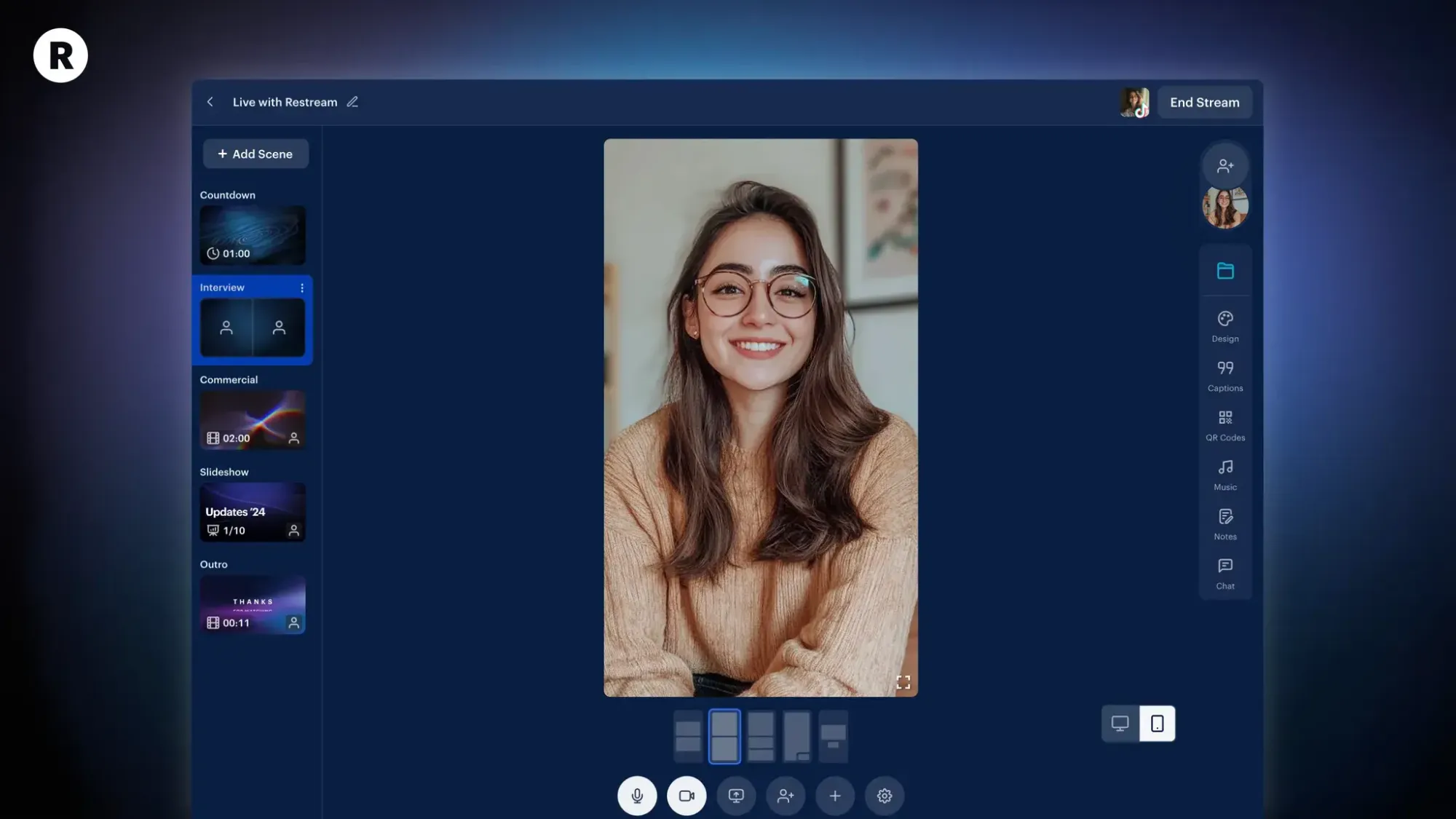The width and height of the screenshot is (1456, 819).
Task: Edit stream title with pencil icon
Action: 352,102
